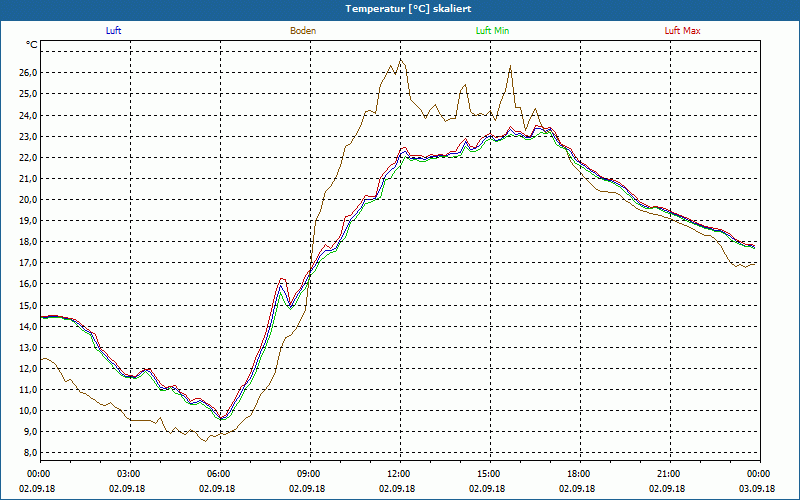Click the blue Luft legend label
This screenshot has width=800, height=500.
[x=113, y=31]
